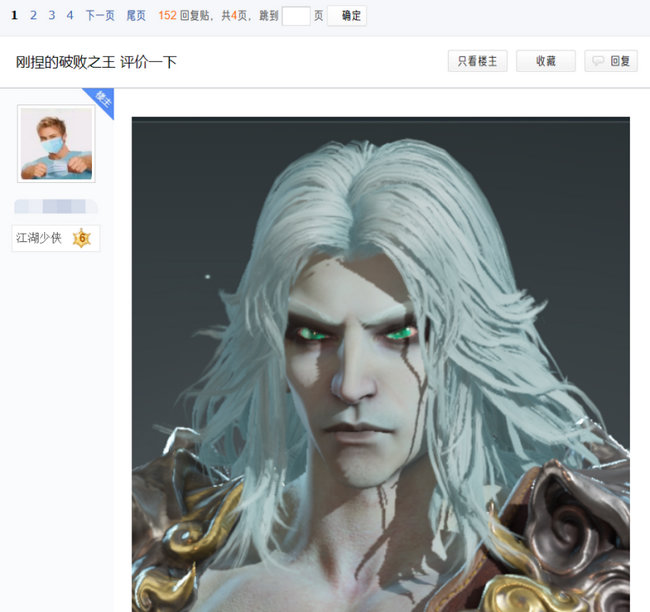Confirm page jump with 确定 button
This screenshot has width=650, height=612.
pos(347,16)
